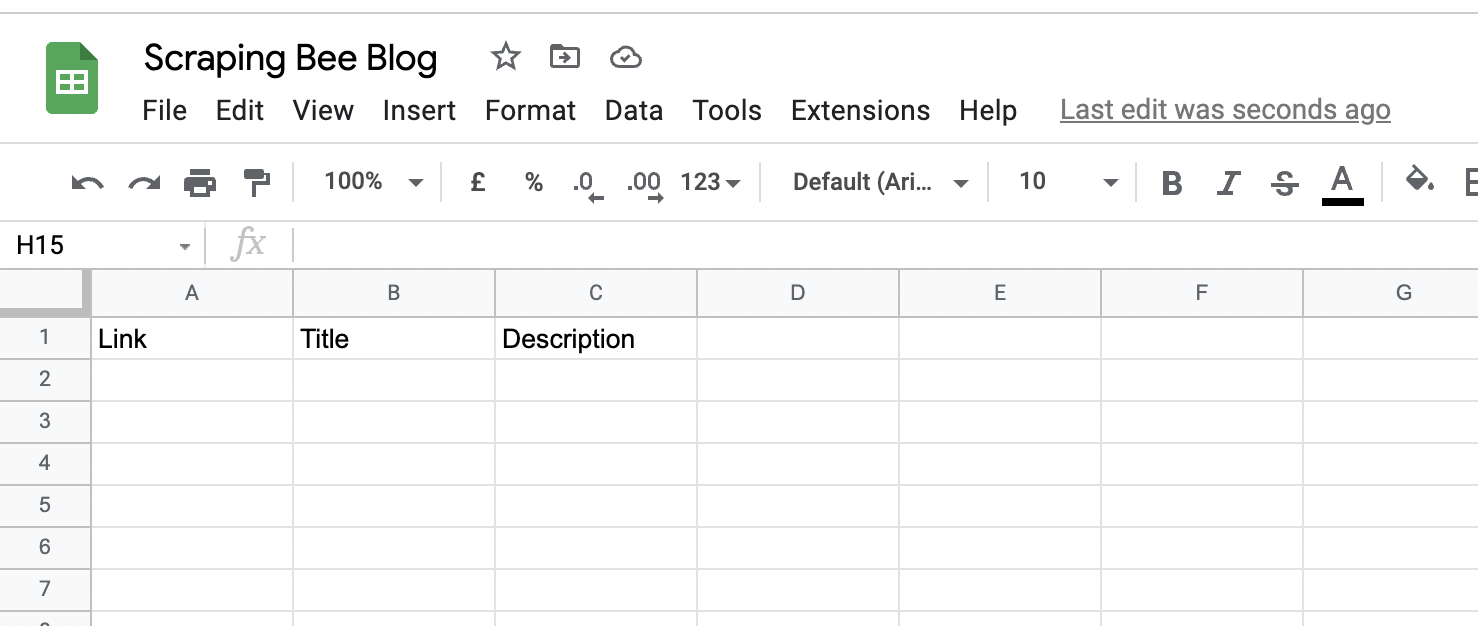Open the Data menu
The image size is (1478, 626).
coord(634,111)
